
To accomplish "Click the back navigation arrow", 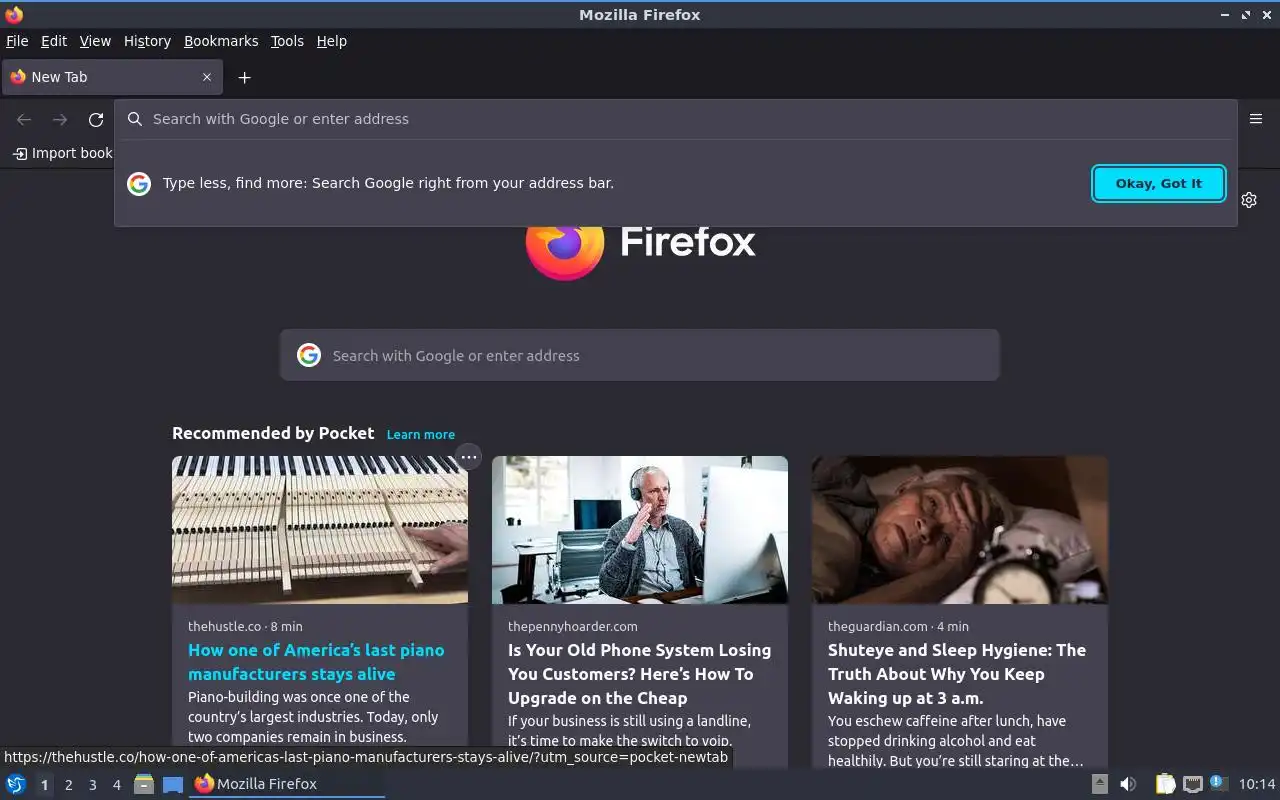I will coord(24,120).
